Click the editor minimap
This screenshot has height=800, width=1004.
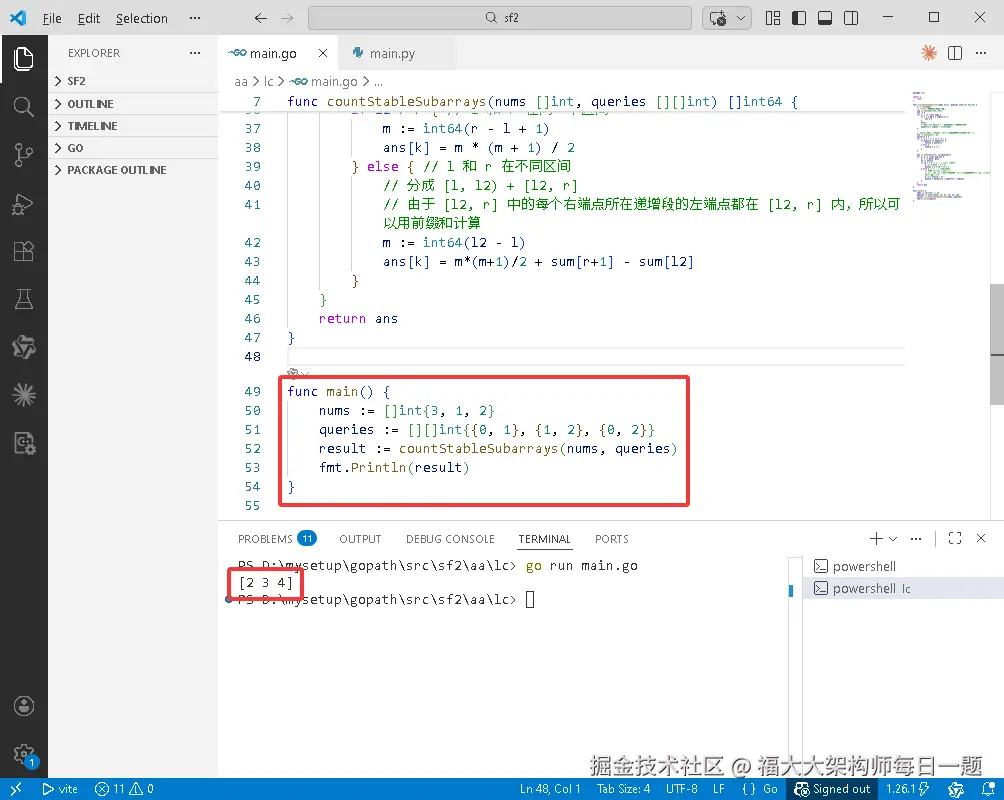(x=950, y=145)
